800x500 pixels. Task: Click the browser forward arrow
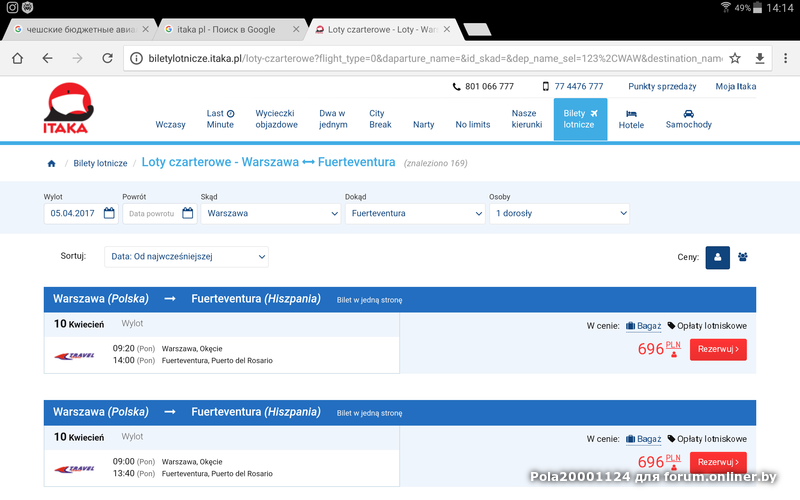(x=77, y=58)
